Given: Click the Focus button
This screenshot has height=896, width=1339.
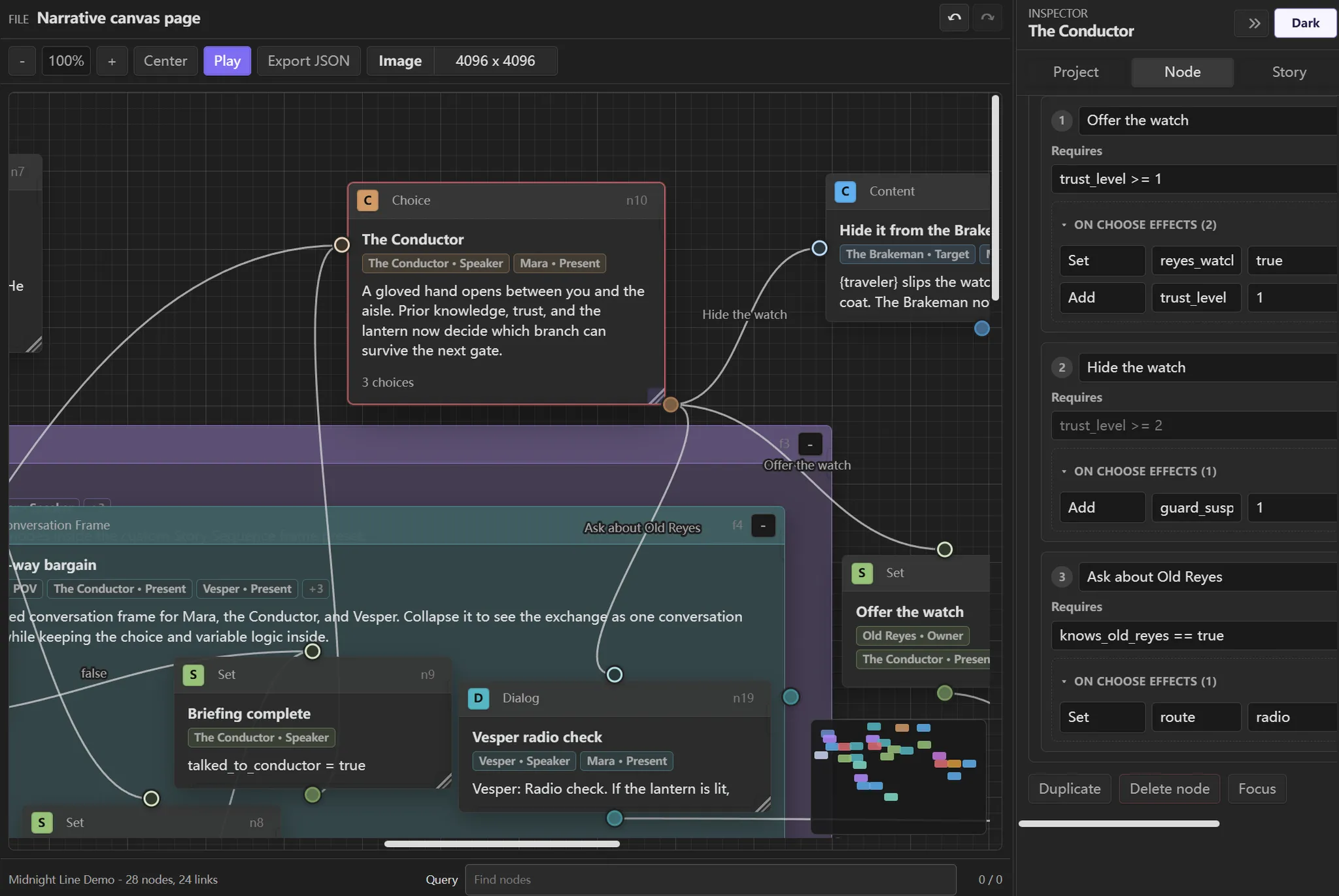Looking at the screenshot, I should pyautogui.click(x=1257, y=789).
